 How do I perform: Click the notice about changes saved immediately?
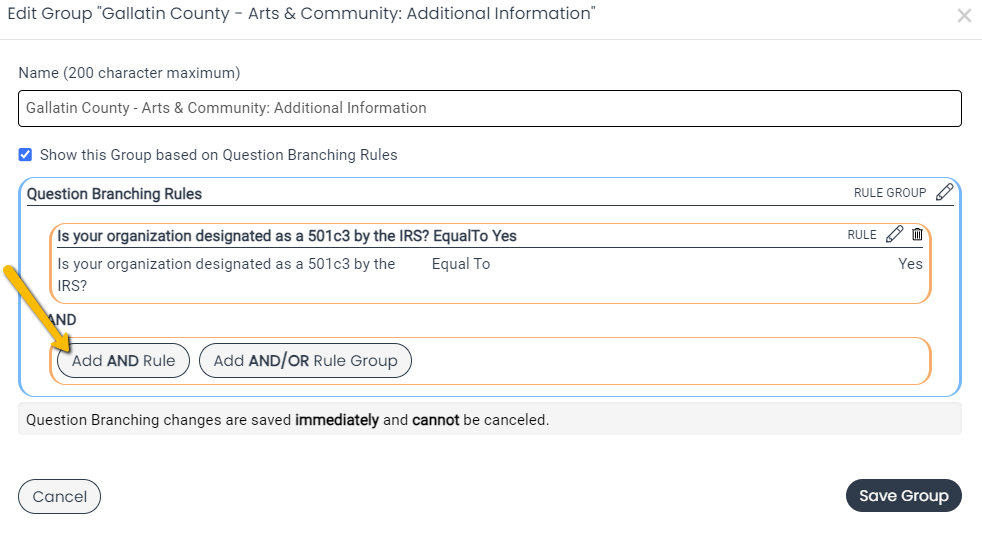coord(490,419)
